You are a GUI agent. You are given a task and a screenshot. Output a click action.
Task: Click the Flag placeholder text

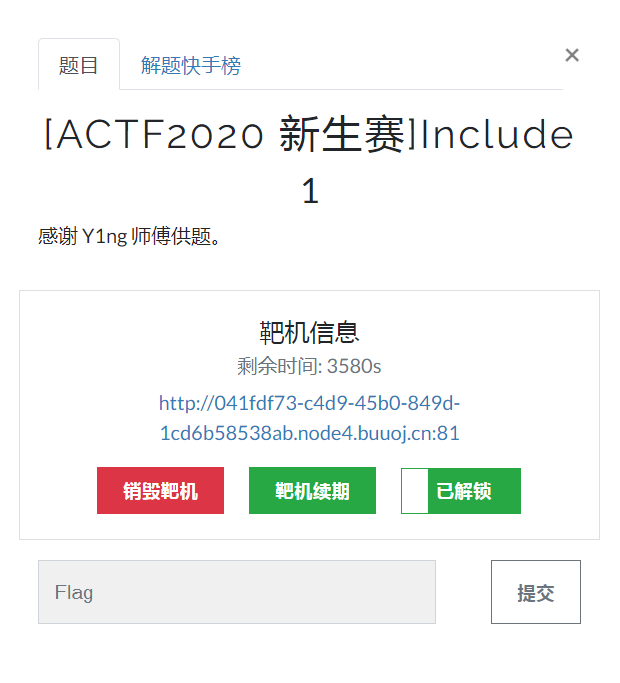pos(74,593)
